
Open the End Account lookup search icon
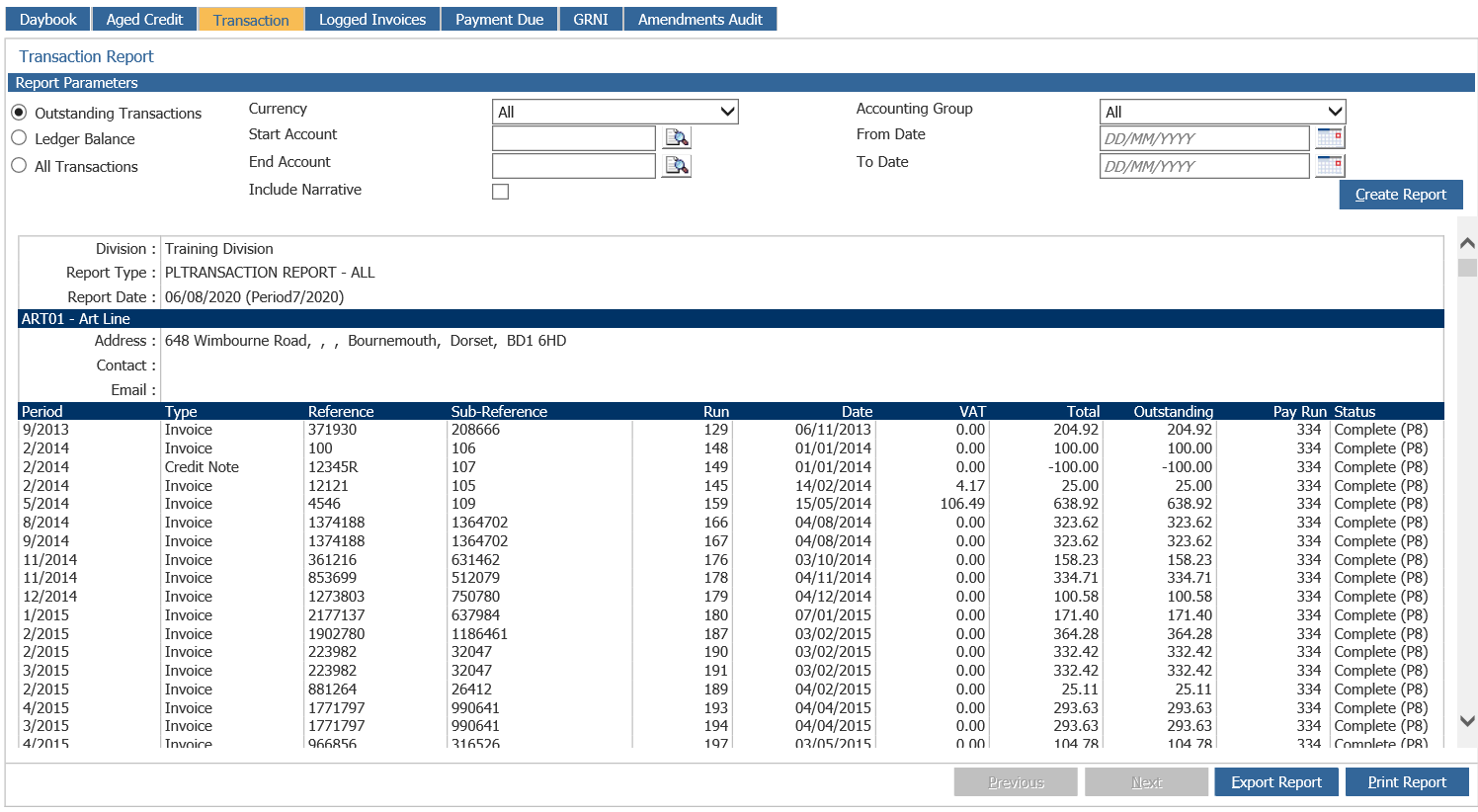click(677, 165)
